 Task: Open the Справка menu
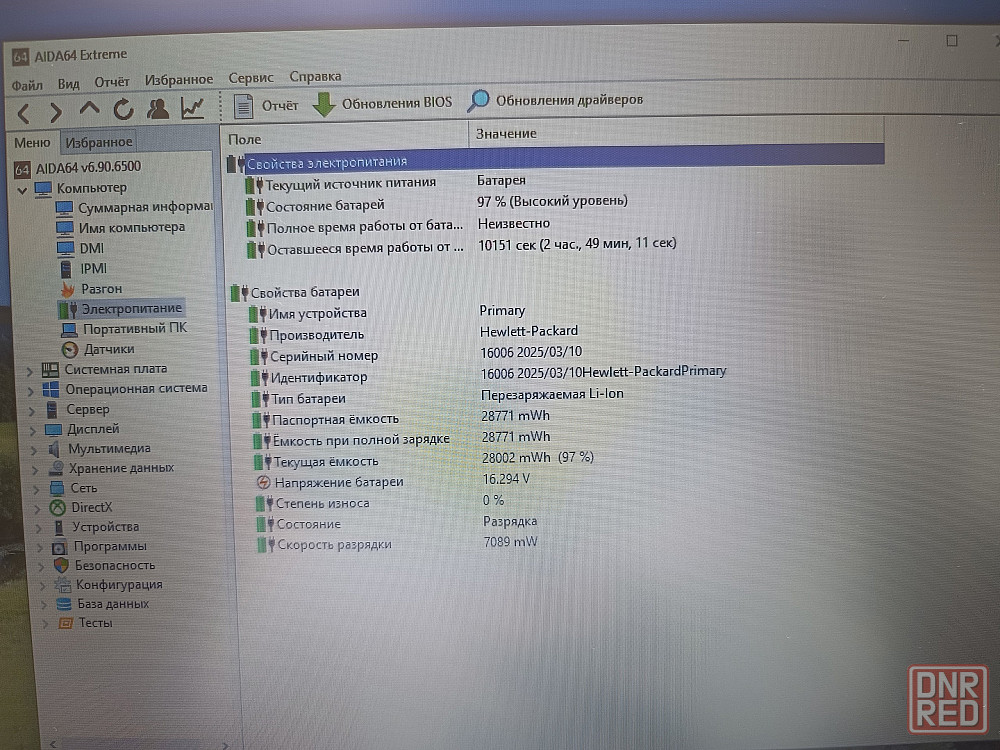pos(315,77)
